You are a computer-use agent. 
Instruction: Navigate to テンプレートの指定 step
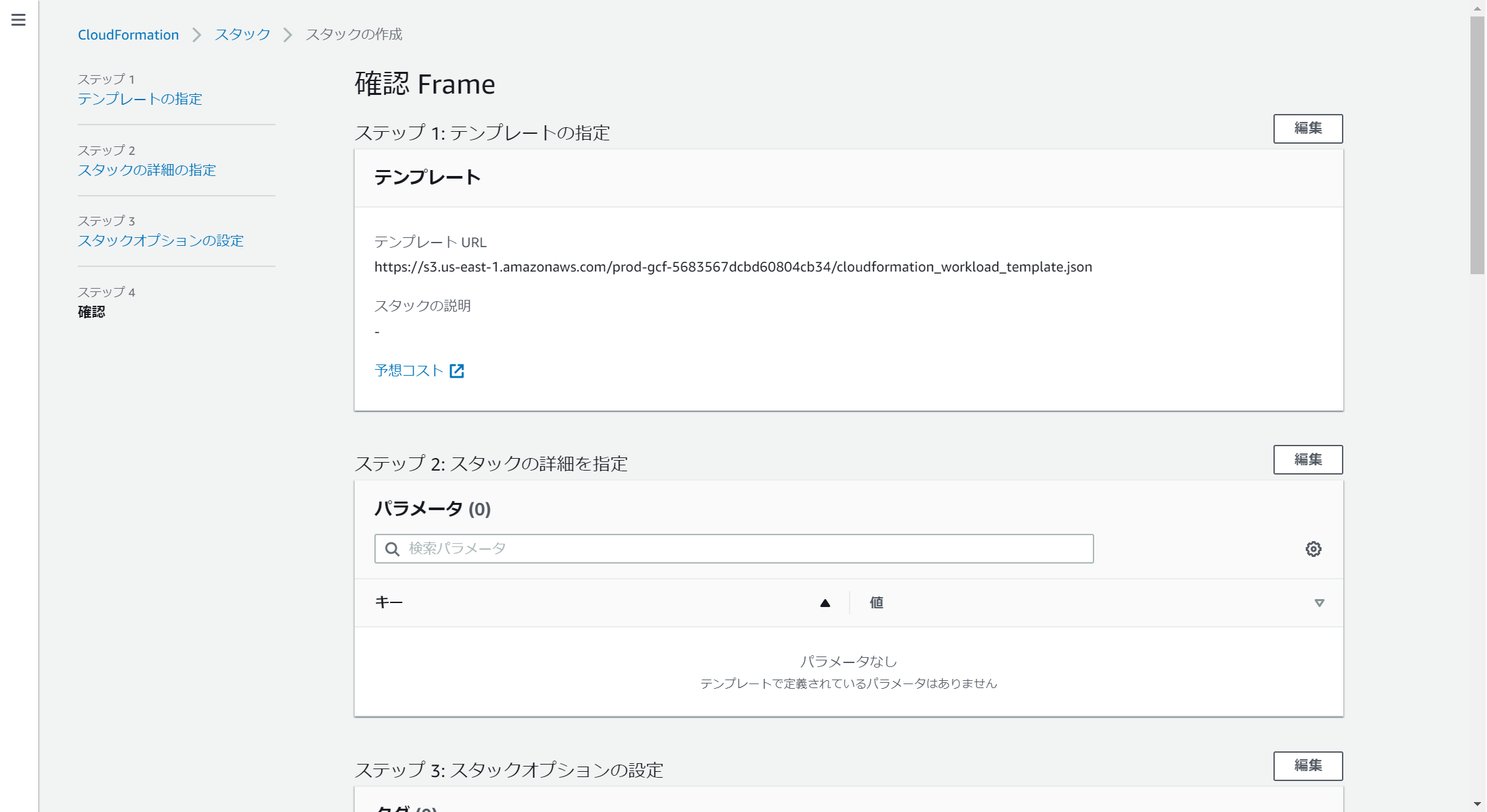pyautogui.click(x=140, y=99)
